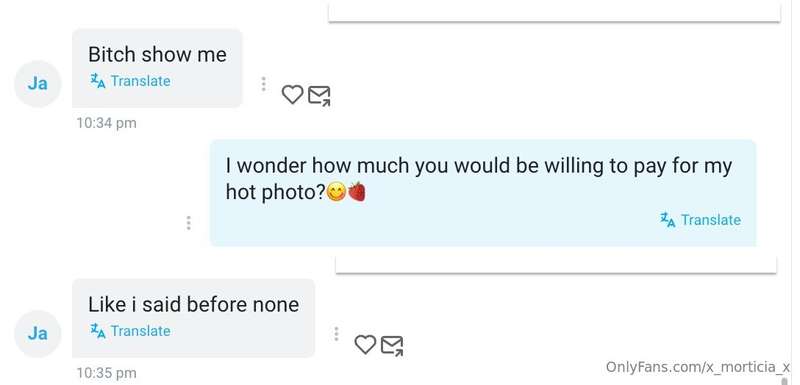Translate the "Like i said before none" message
This screenshot has width=800, height=385.
coord(131,331)
